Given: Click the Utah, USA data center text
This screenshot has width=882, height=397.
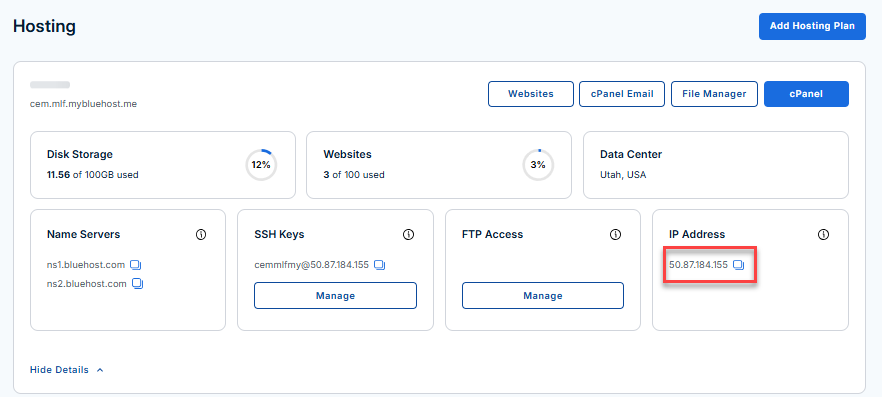Looking at the screenshot, I should tap(623, 175).
